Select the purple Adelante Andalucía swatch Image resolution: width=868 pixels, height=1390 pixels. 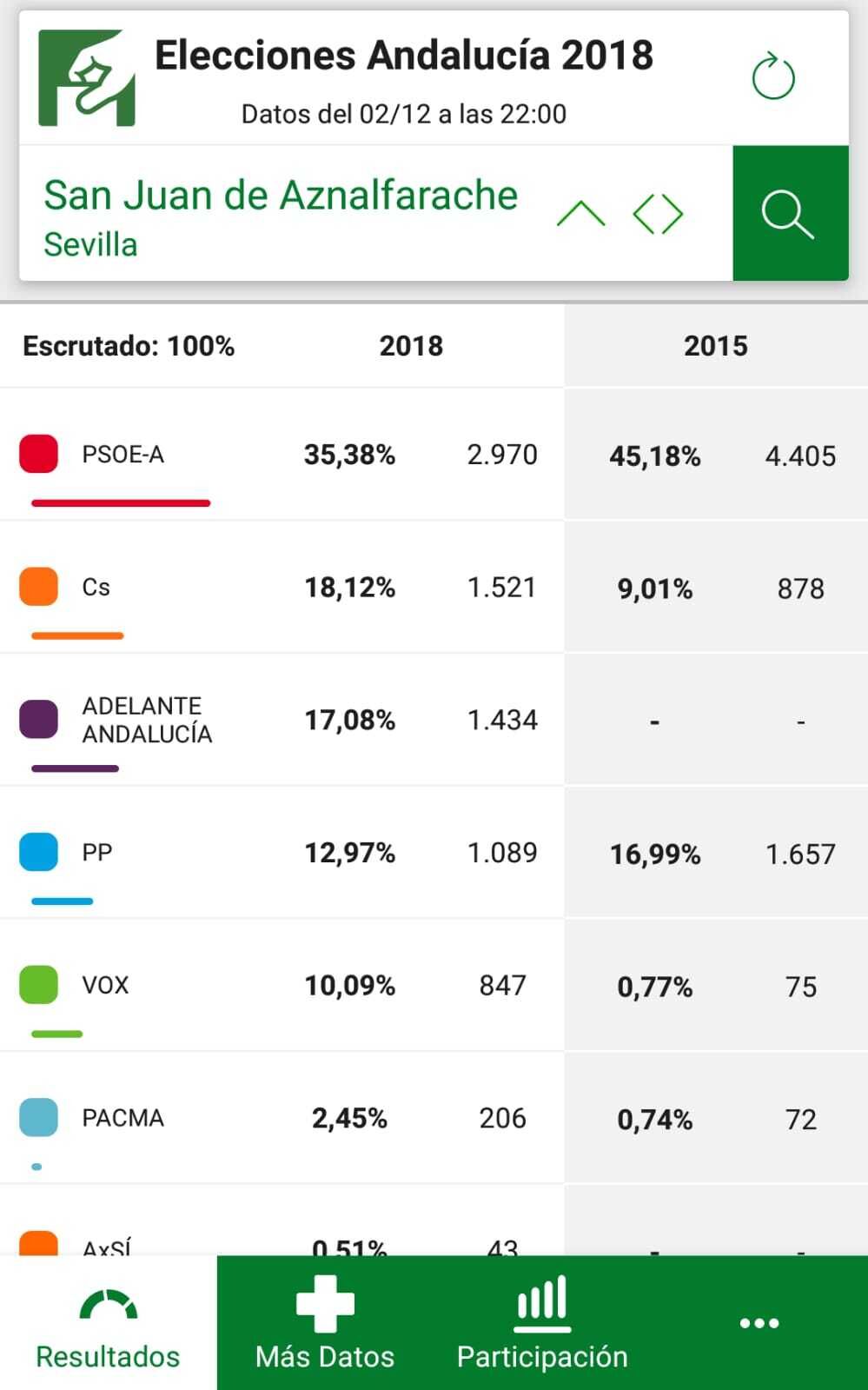point(39,720)
